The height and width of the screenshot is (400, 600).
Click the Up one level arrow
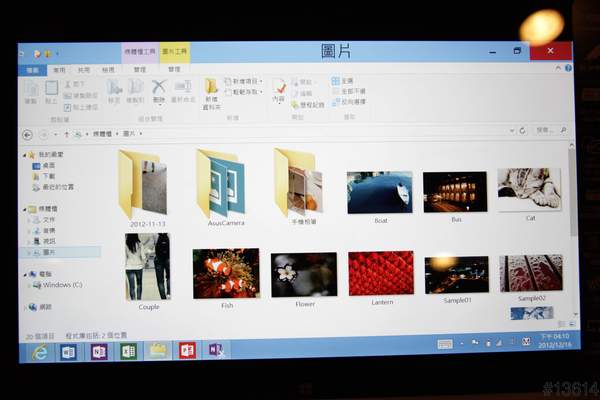pyautogui.click(x=67, y=134)
